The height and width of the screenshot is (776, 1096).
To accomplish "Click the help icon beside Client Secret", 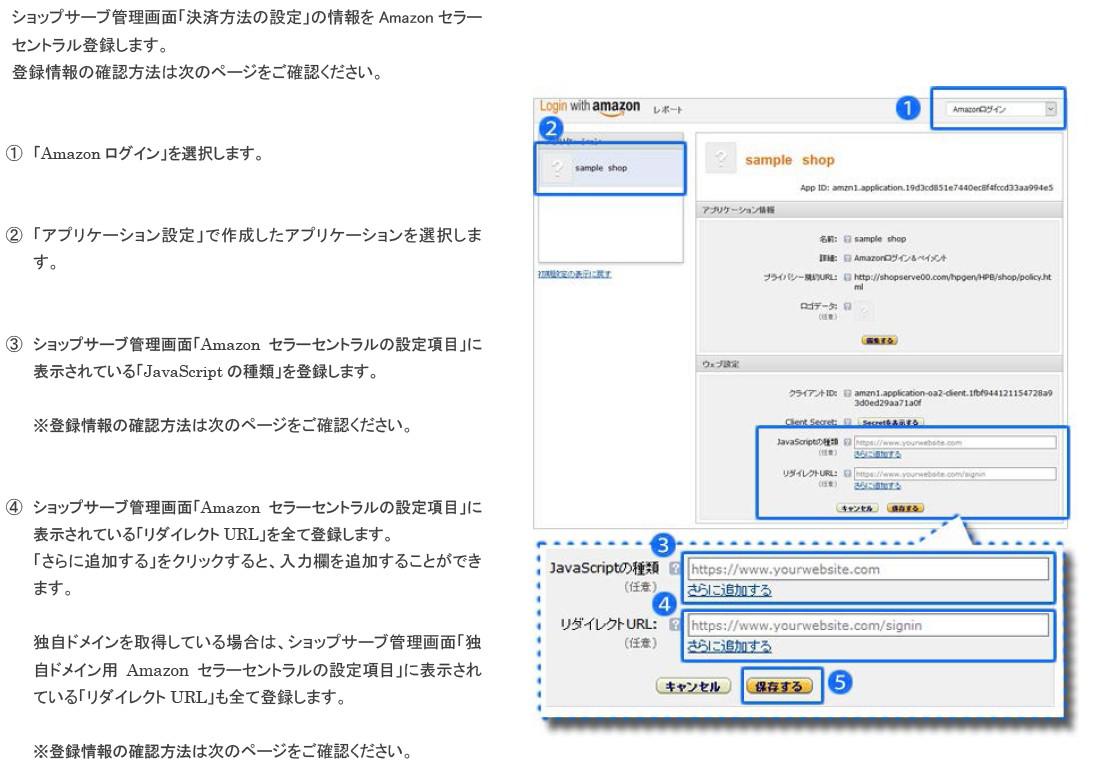I will pyautogui.click(x=847, y=422).
